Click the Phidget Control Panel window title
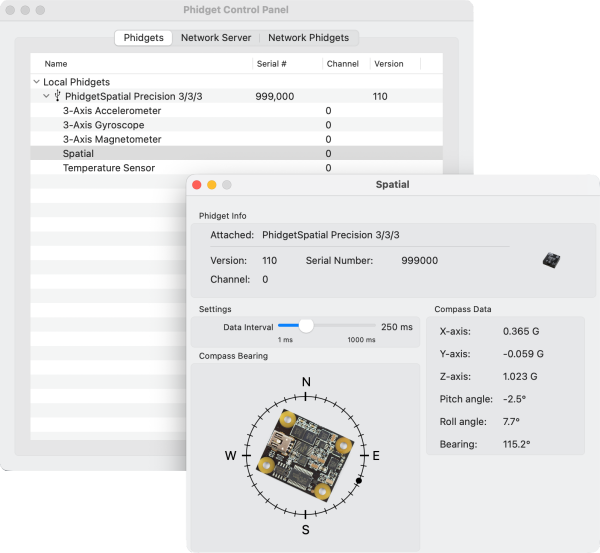 [236, 10]
